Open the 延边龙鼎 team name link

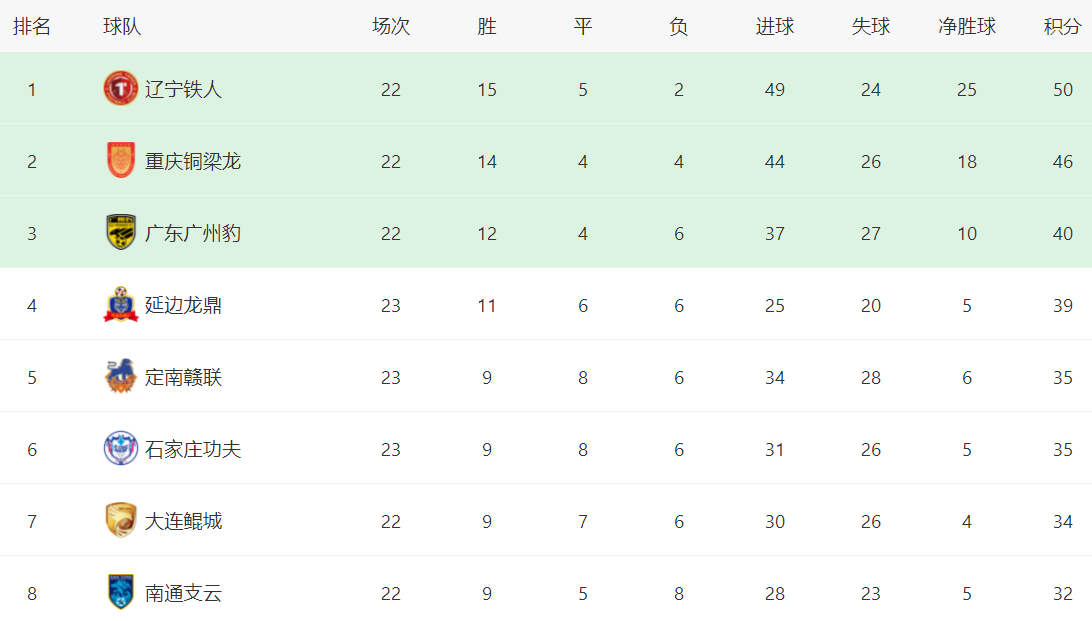[183, 305]
